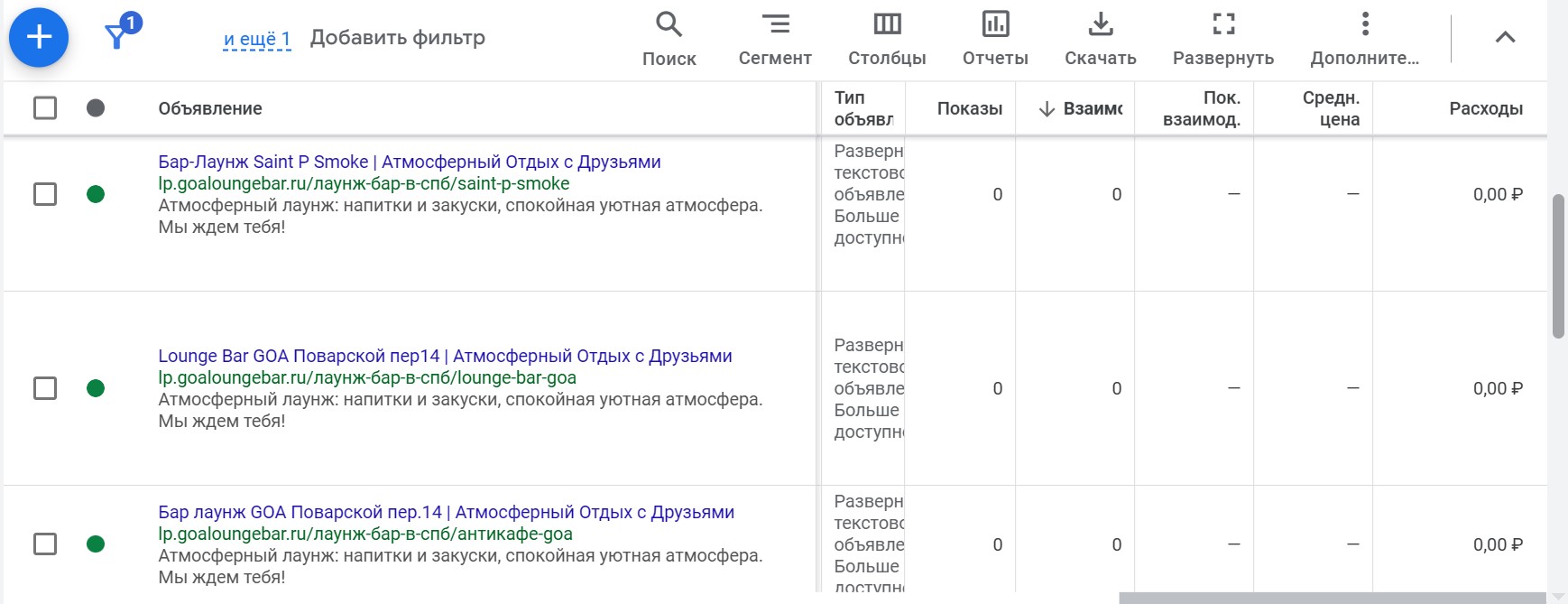Click the lounge-bar-goa landing URL

point(367,377)
